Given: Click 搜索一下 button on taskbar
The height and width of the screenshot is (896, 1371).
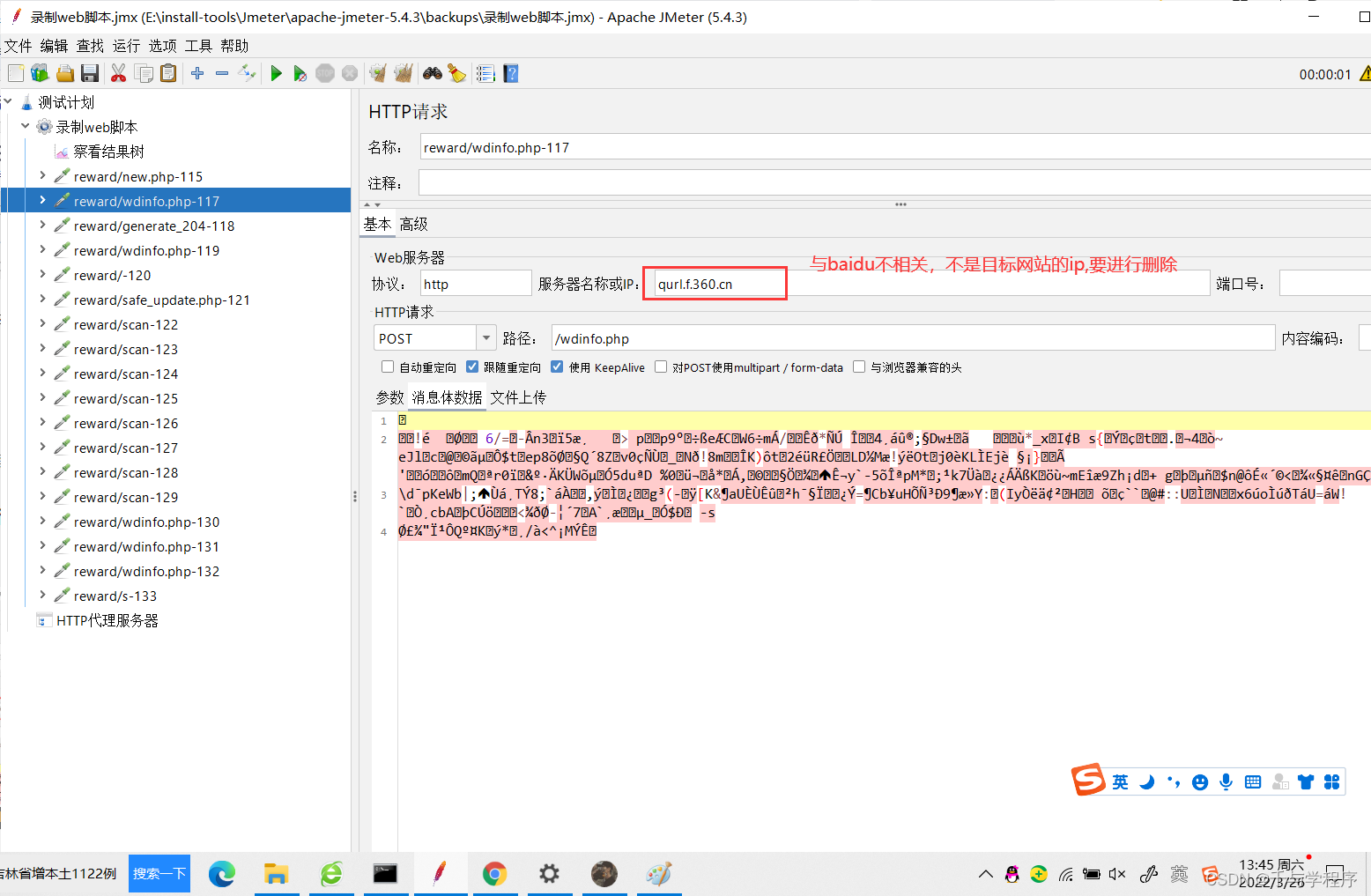Looking at the screenshot, I should [x=159, y=873].
